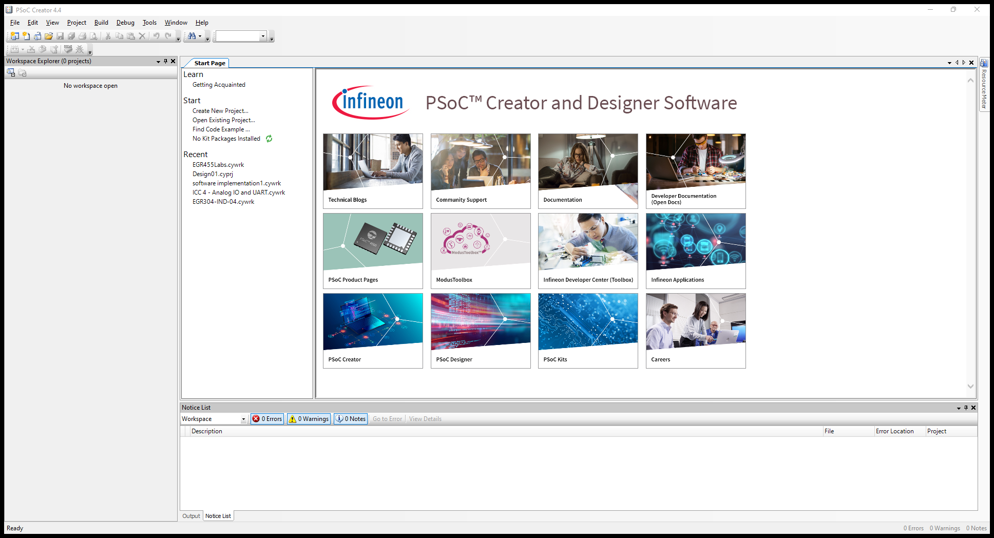Toggle the 0 Errors filter button
This screenshot has width=994, height=538.
267,419
